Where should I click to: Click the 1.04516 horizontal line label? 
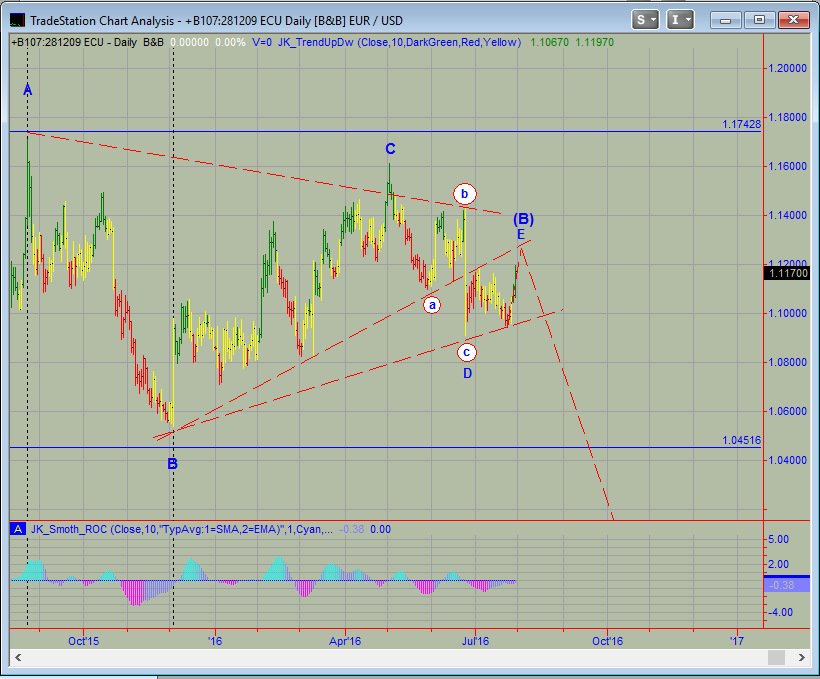tap(742, 440)
